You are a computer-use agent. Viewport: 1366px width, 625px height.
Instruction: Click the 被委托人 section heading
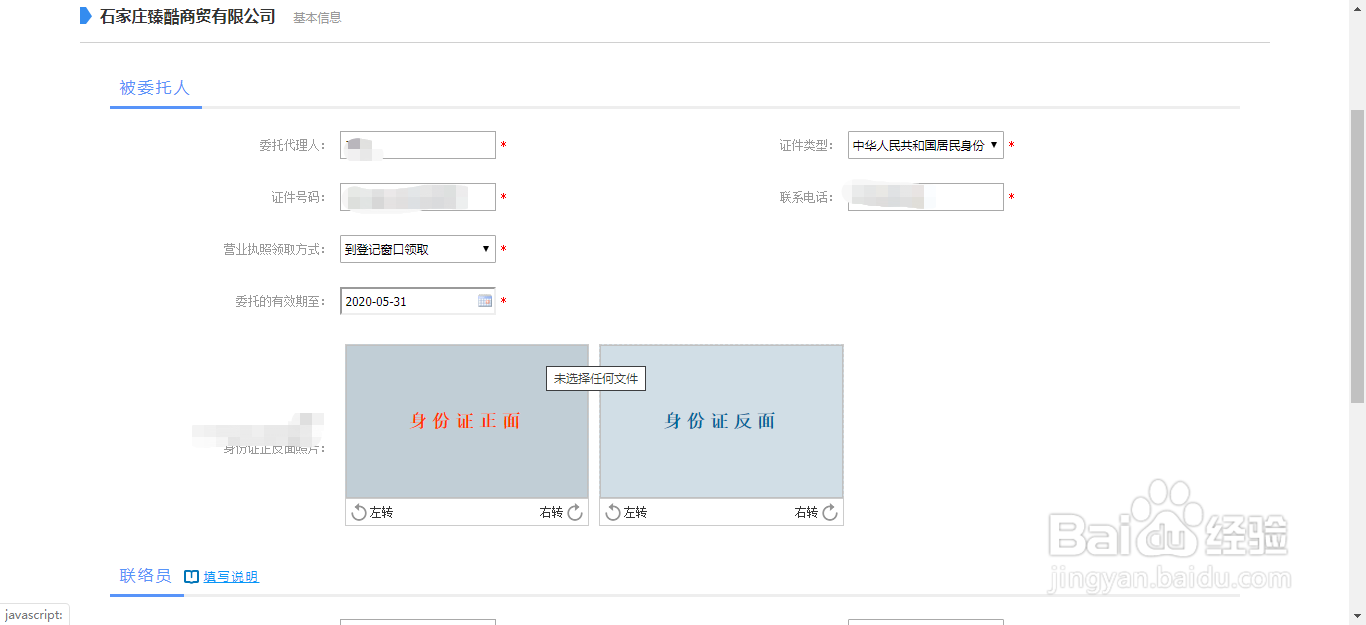(155, 87)
